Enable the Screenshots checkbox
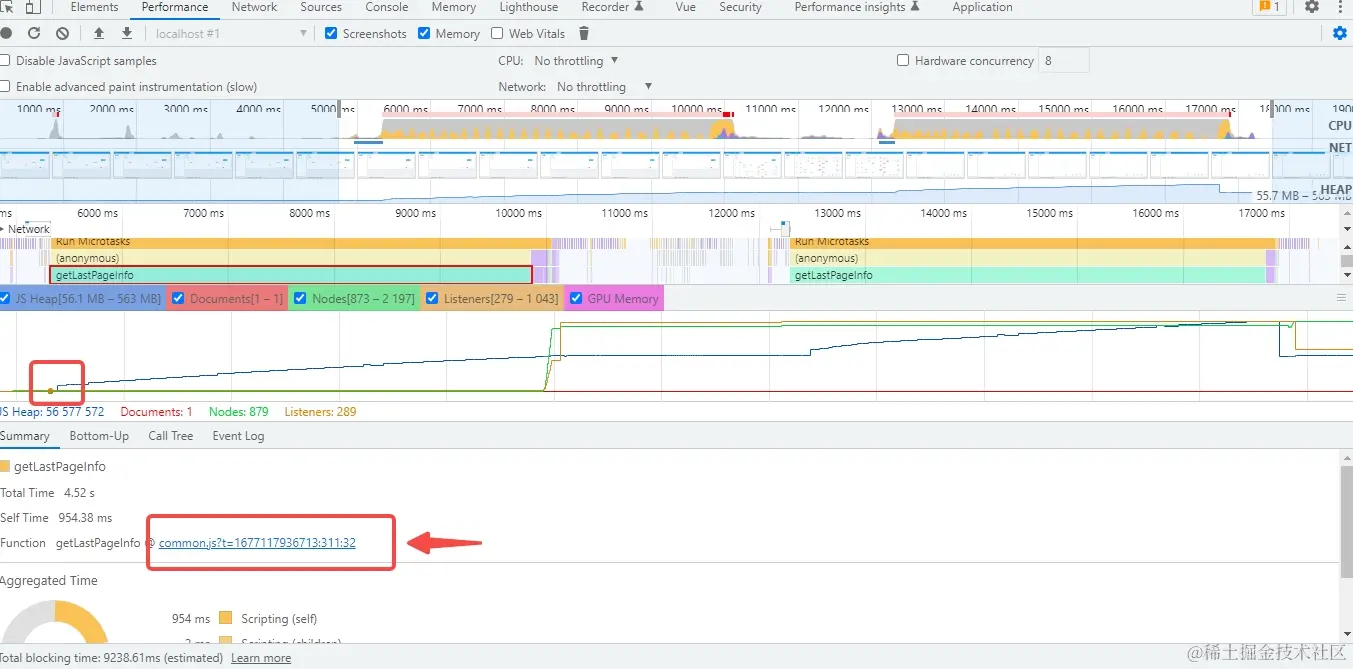The height and width of the screenshot is (669, 1353). pos(332,33)
